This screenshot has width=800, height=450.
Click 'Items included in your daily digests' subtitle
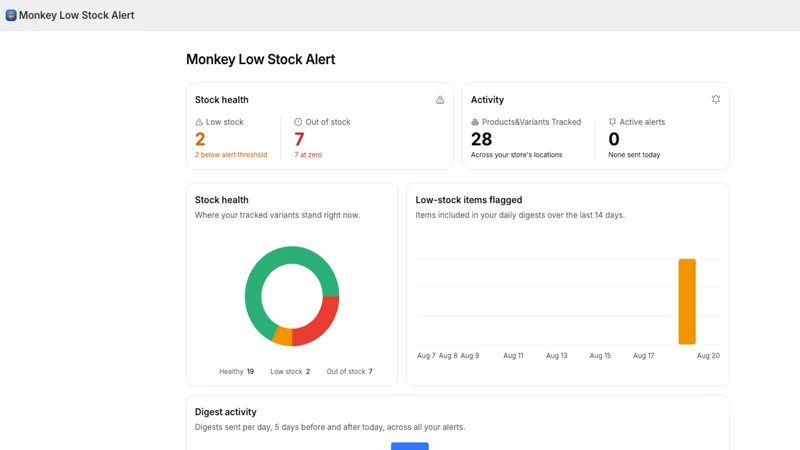(x=520, y=215)
